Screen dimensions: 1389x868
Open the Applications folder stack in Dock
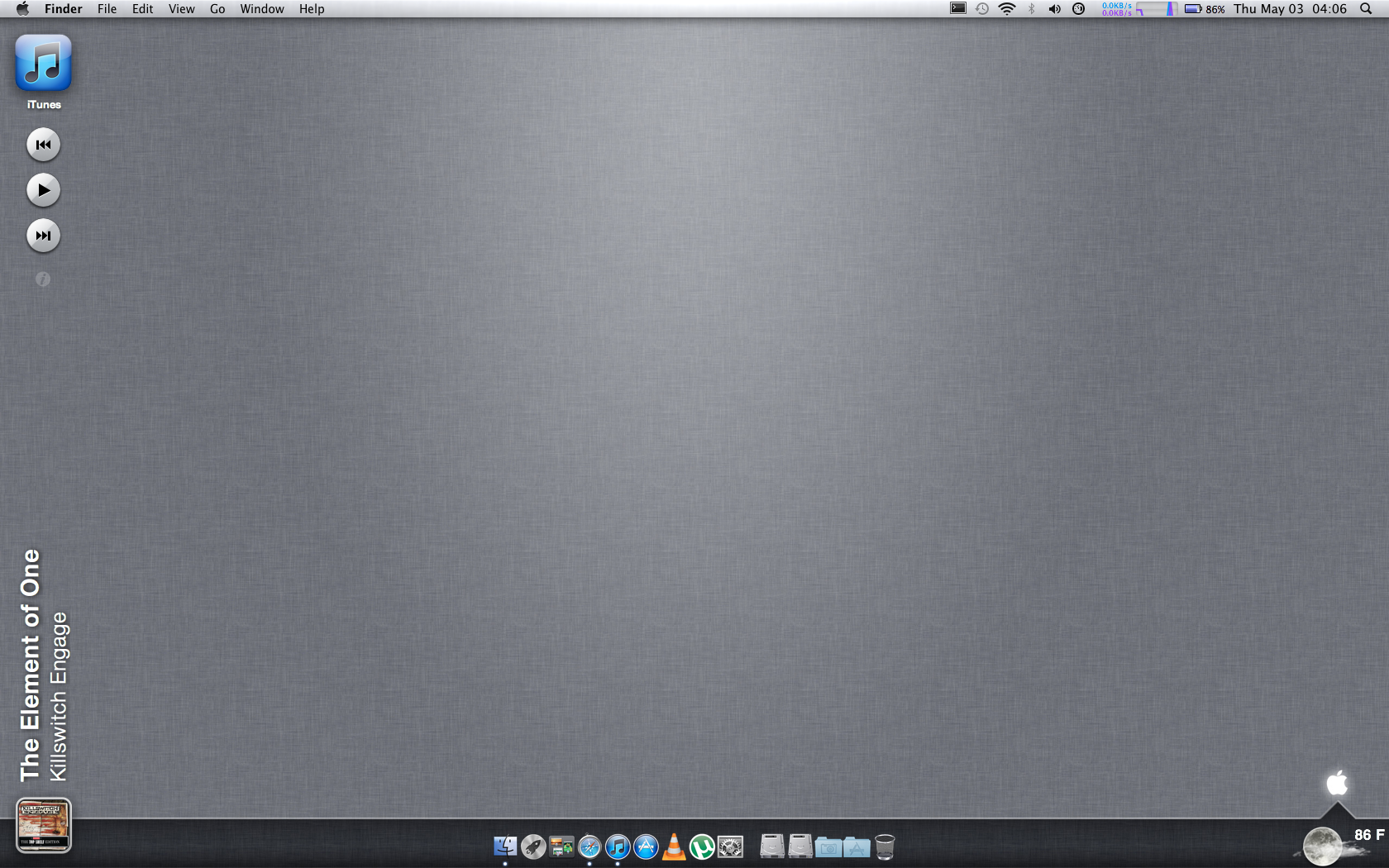pyautogui.click(x=857, y=847)
